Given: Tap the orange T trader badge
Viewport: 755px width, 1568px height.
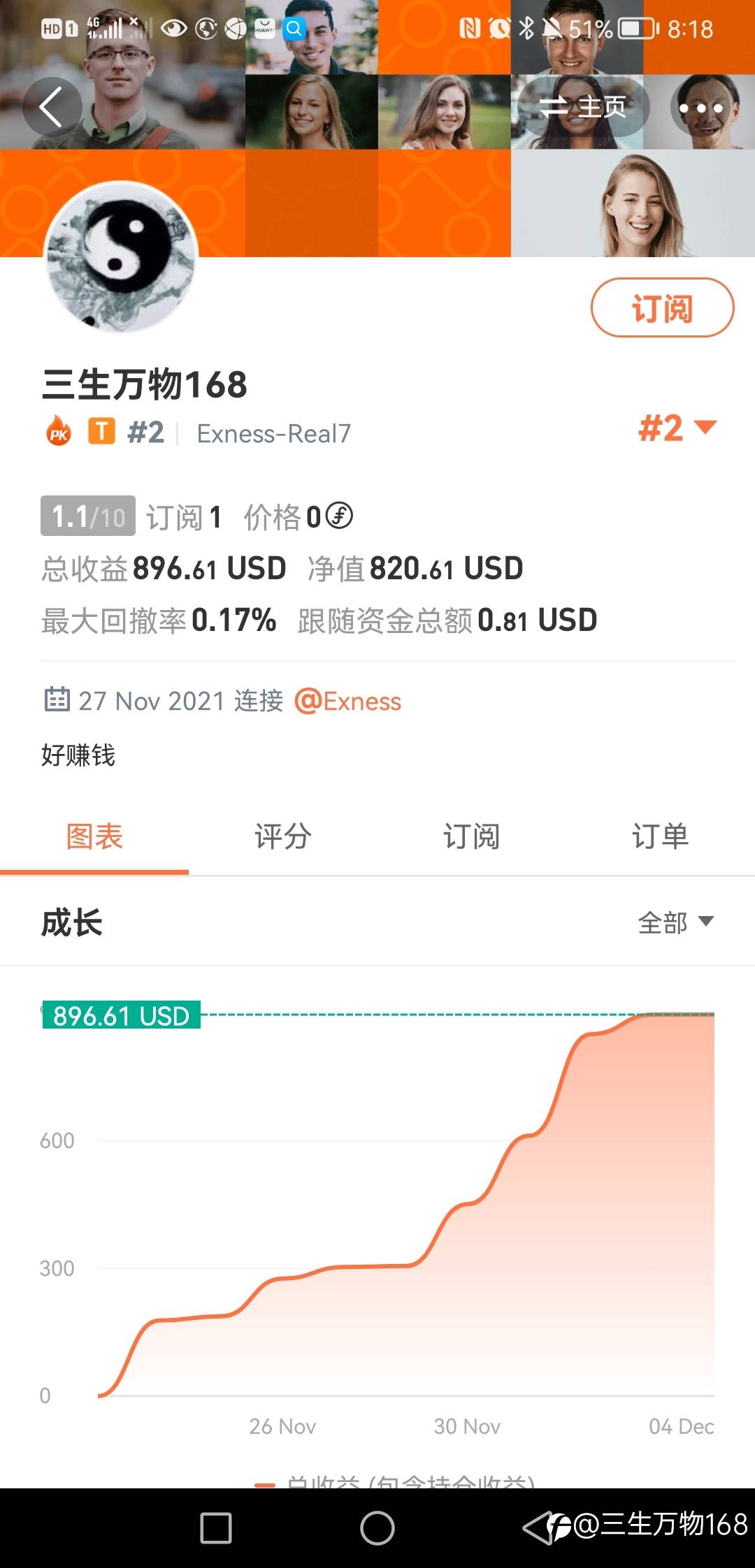Looking at the screenshot, I should (101, 432).
